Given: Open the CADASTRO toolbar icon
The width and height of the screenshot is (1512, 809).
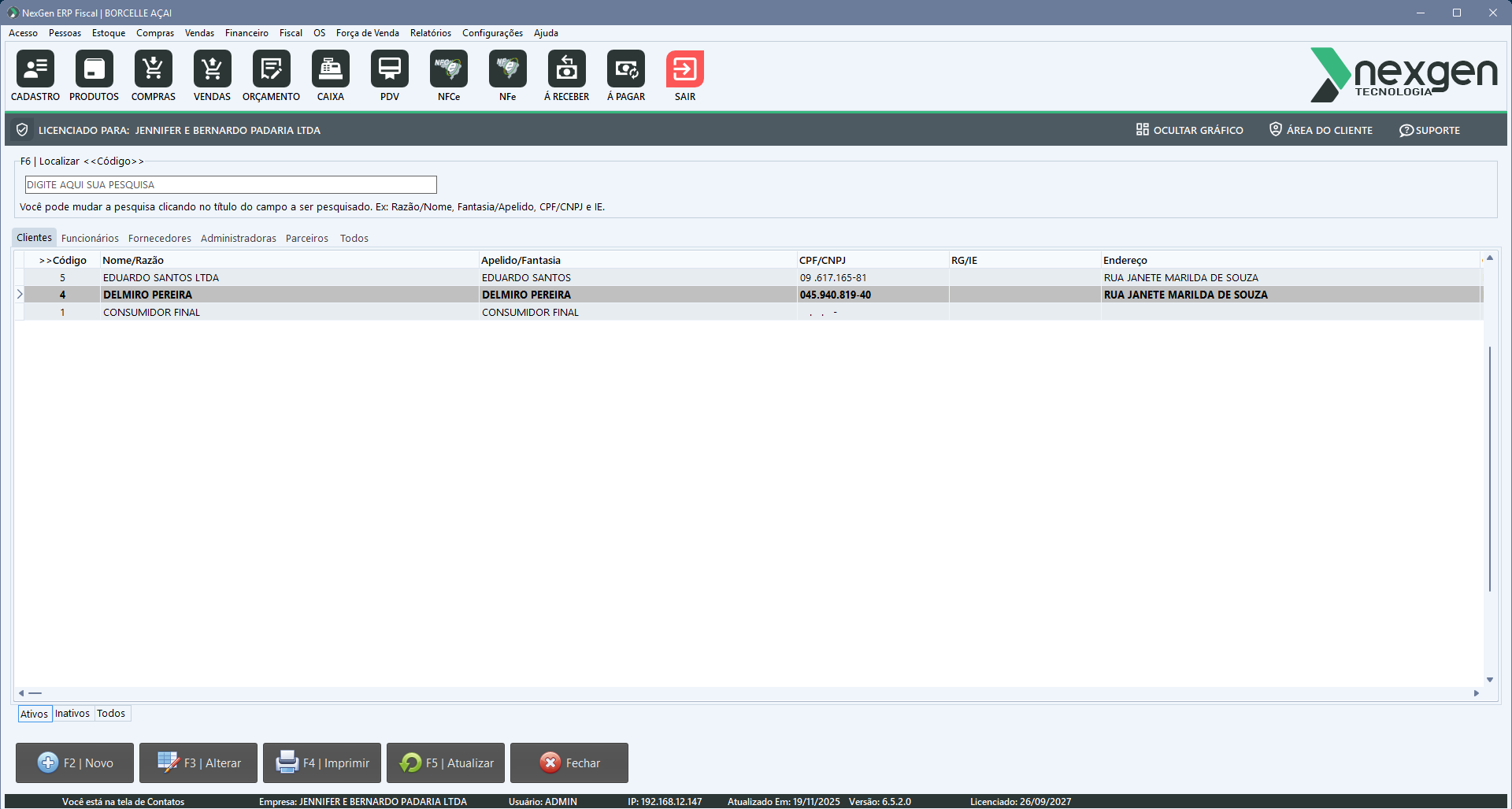Looking at the screenshot, I should click(35, 69).
